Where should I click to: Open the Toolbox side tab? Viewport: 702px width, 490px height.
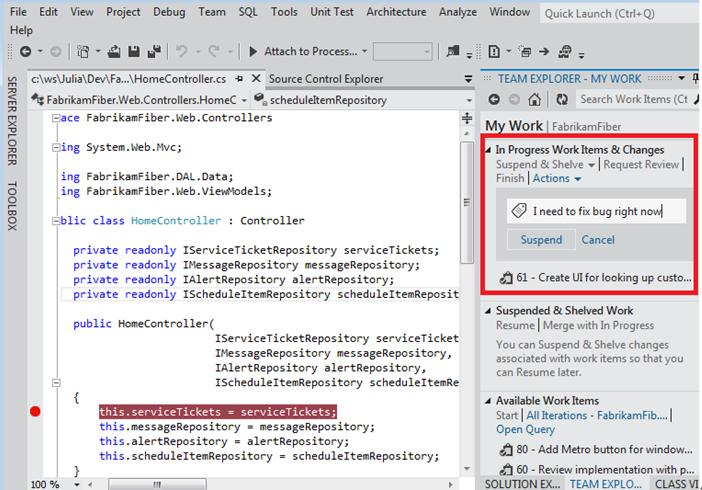coord(12,206)
